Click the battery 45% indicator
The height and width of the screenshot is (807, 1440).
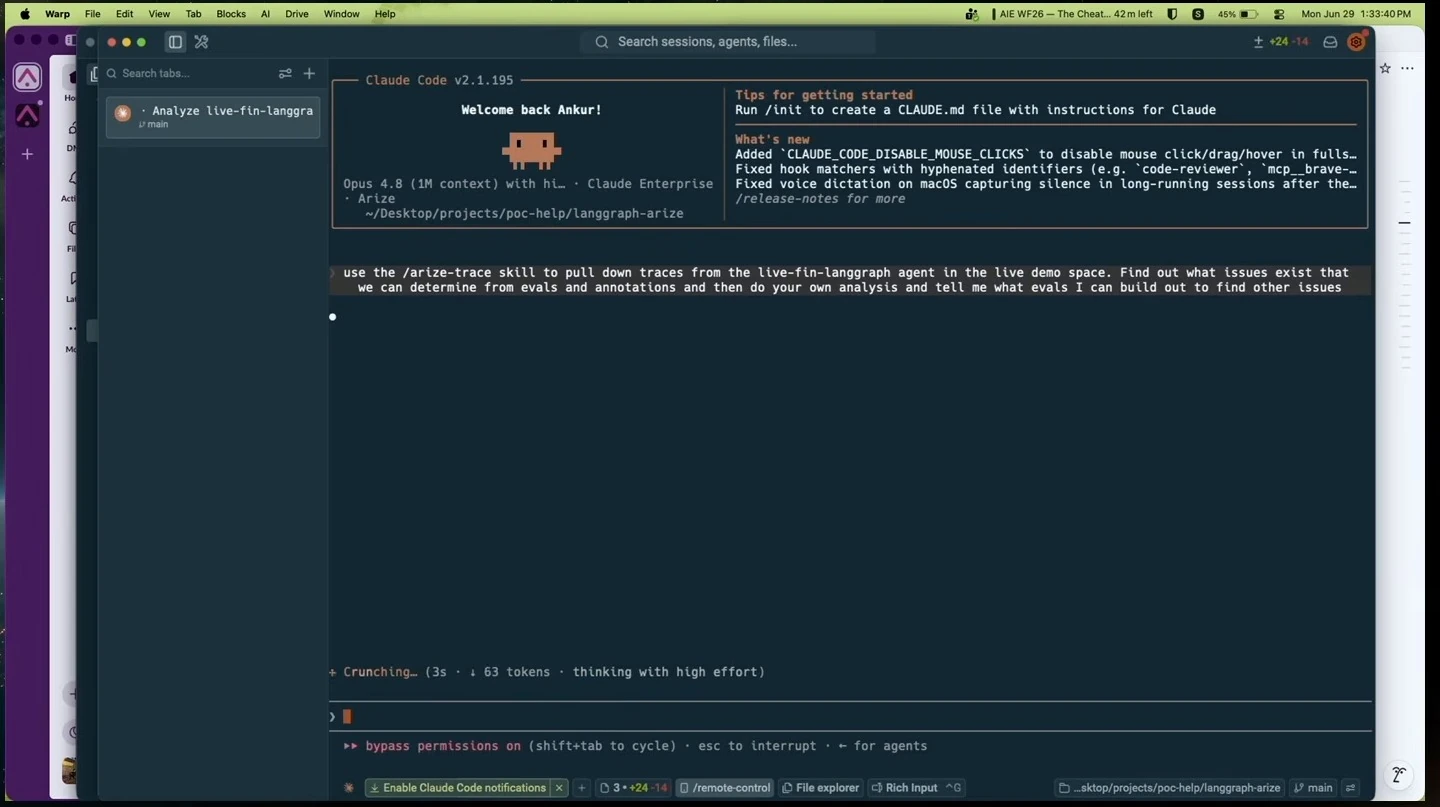tap(1237, 14)
